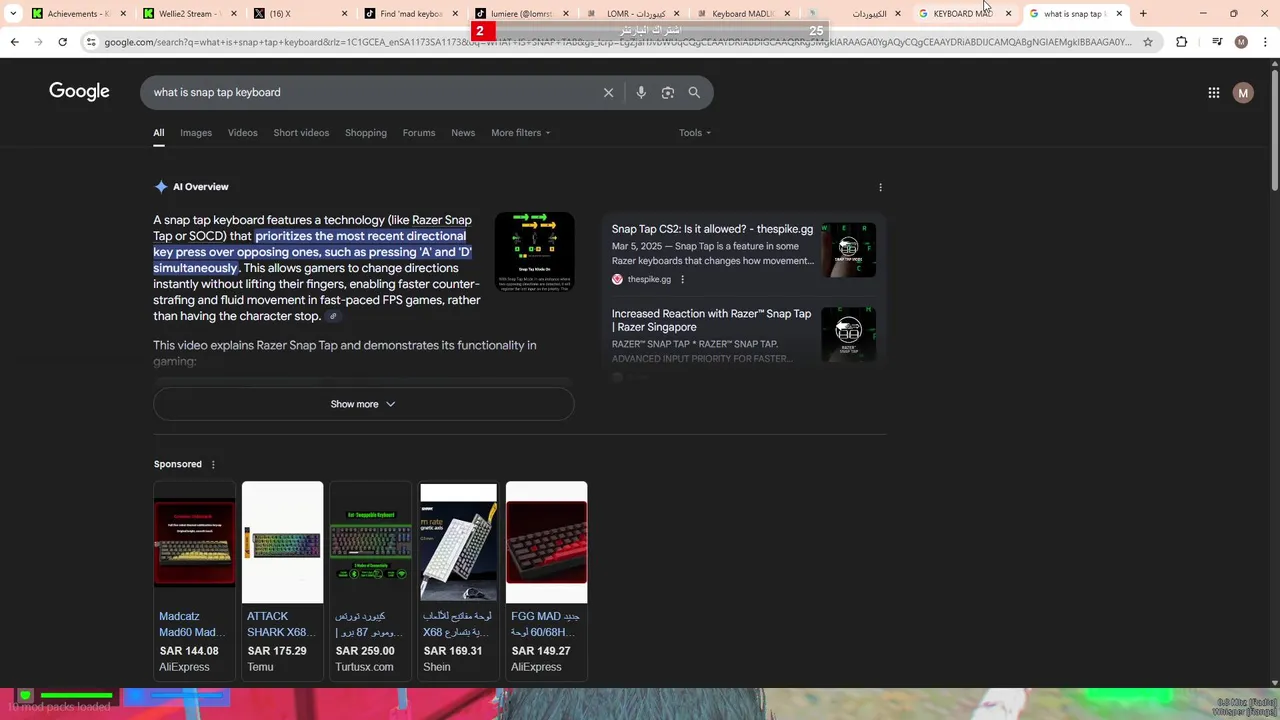
Task: Open the Tools dropdown
Action: click(695, 133)
